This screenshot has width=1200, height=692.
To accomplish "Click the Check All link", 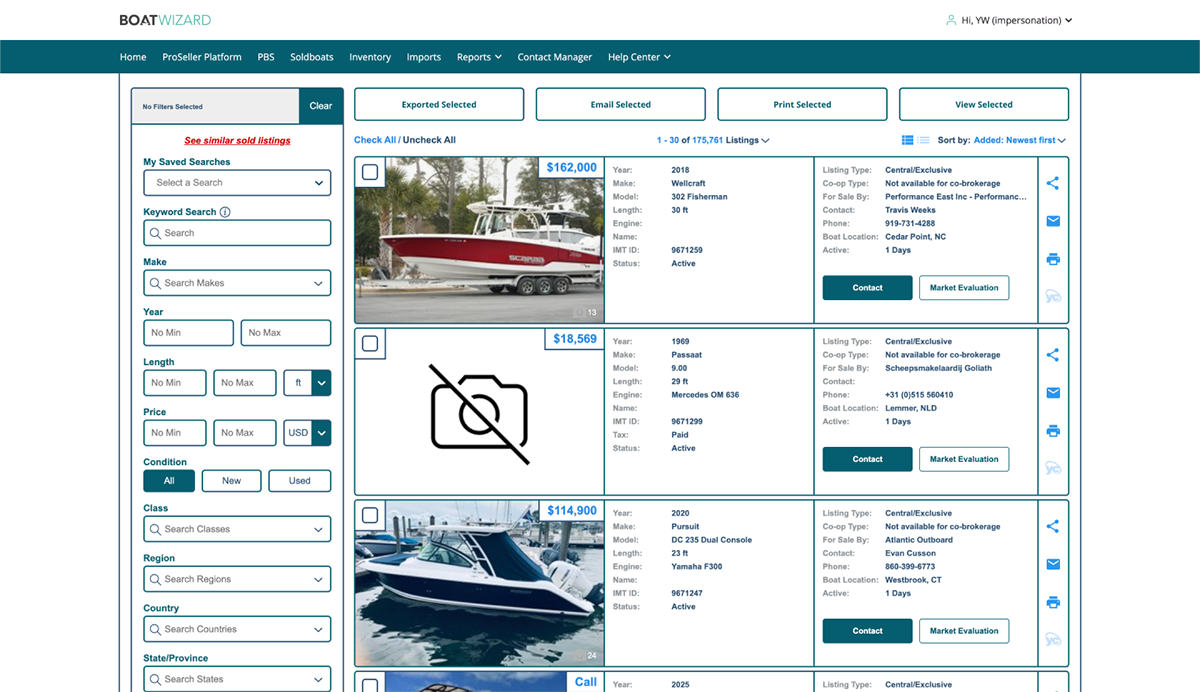I will pyautogui.click(x=375, y=140).
